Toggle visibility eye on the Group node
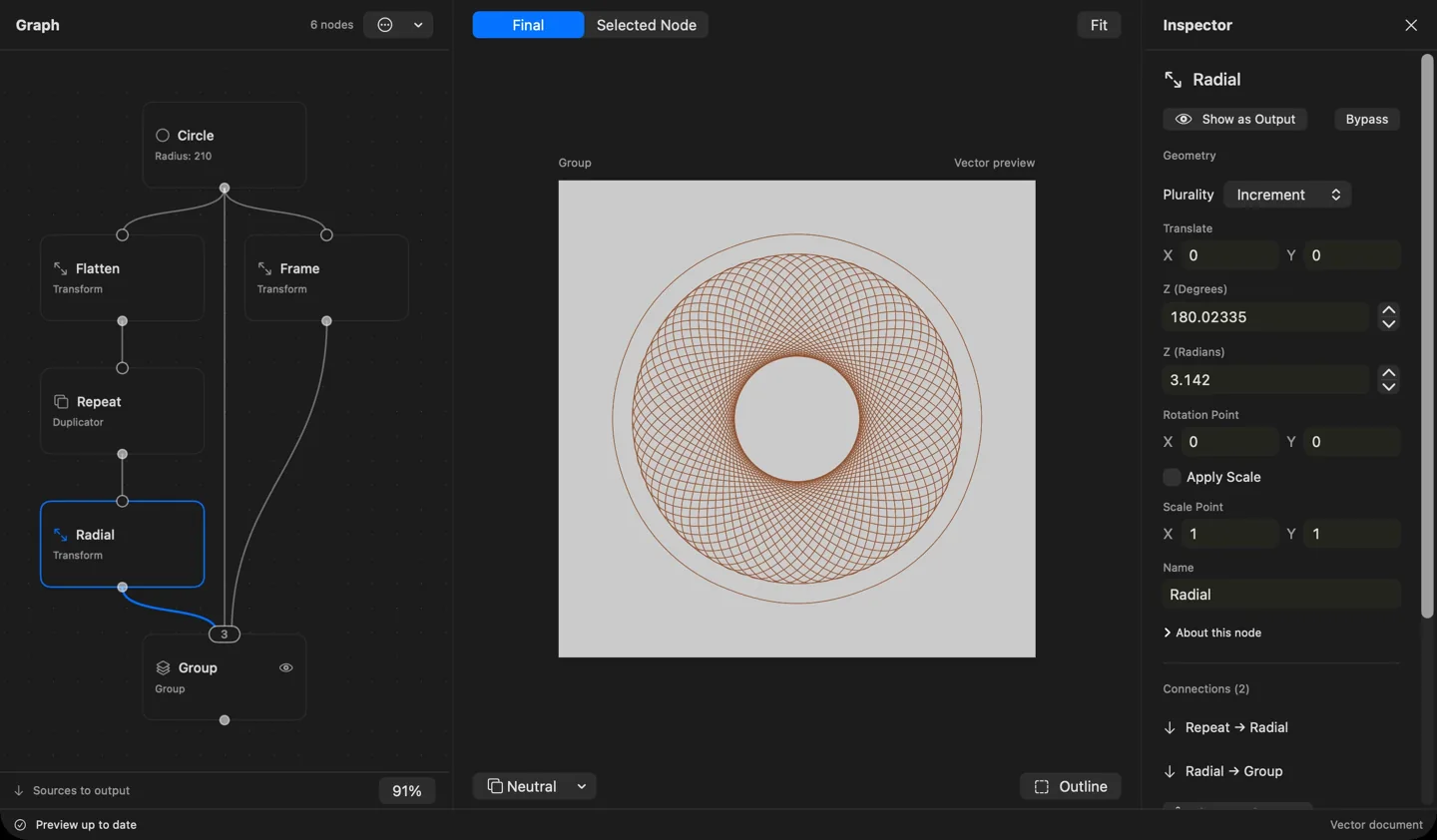The height and width of the screenshot is (840, 1437). point(286,668)
